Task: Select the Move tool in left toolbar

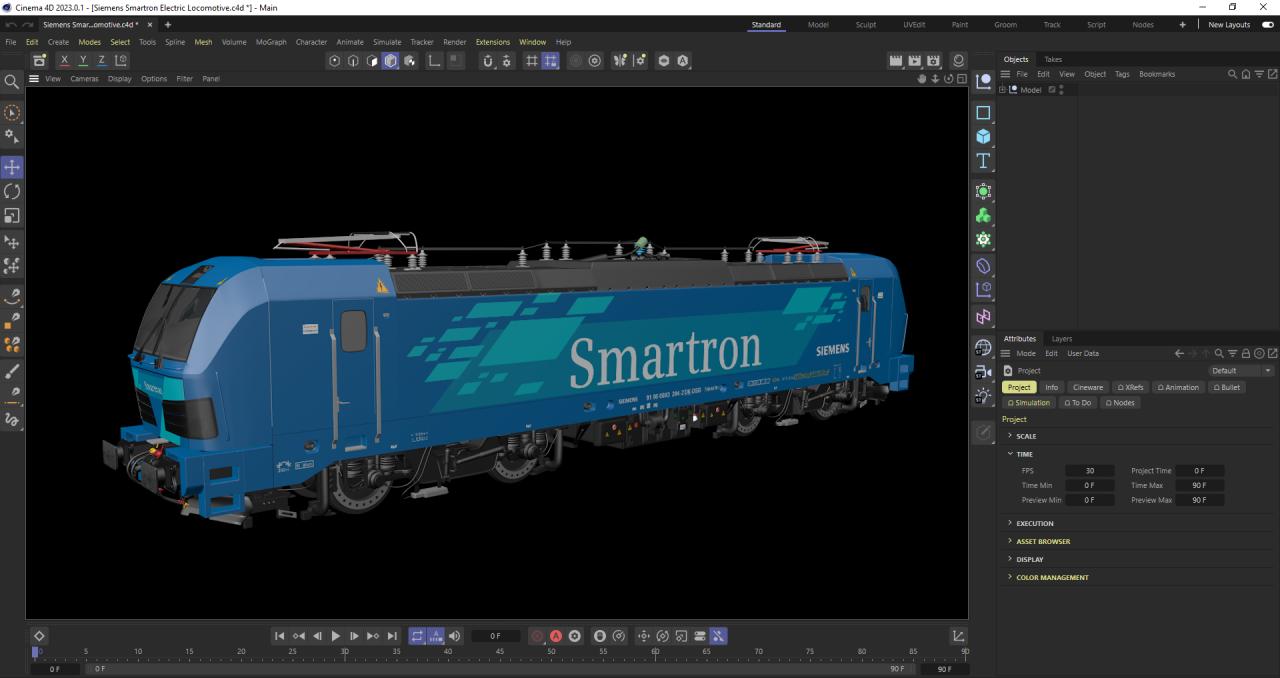Action: (12, 167)
